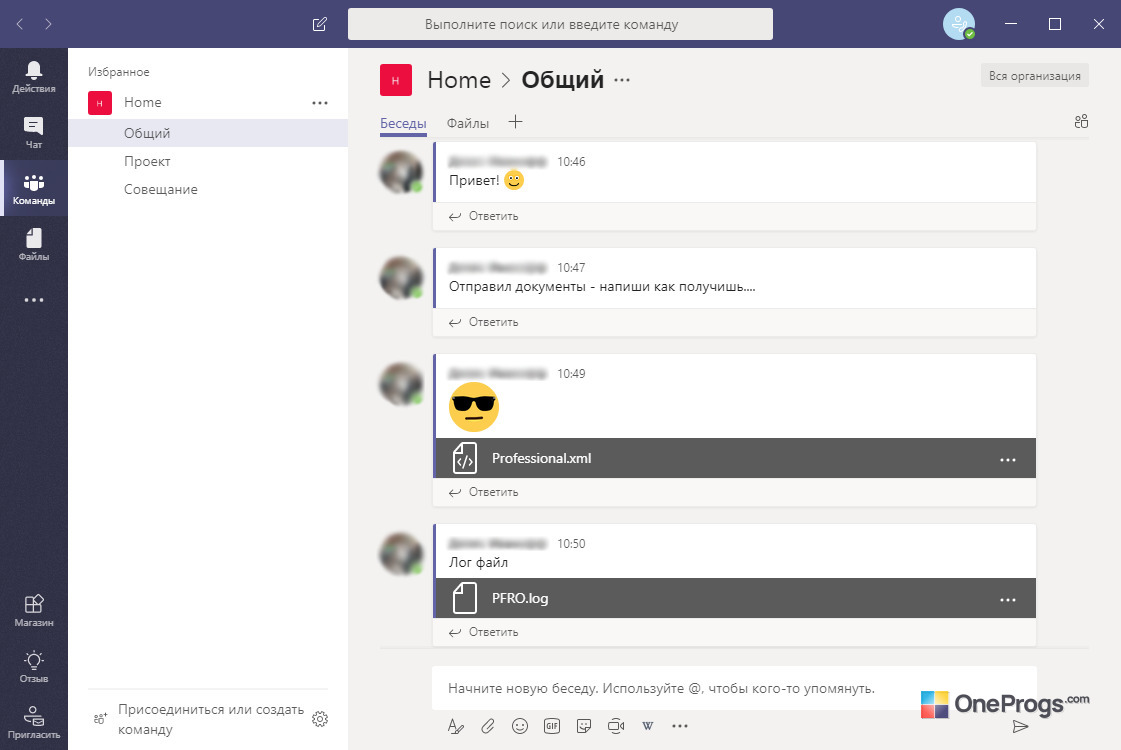Image resolution: width=1121 pixels, height=750 pixels.
Task: Click the Вся организация badge
Action: 1034,76
